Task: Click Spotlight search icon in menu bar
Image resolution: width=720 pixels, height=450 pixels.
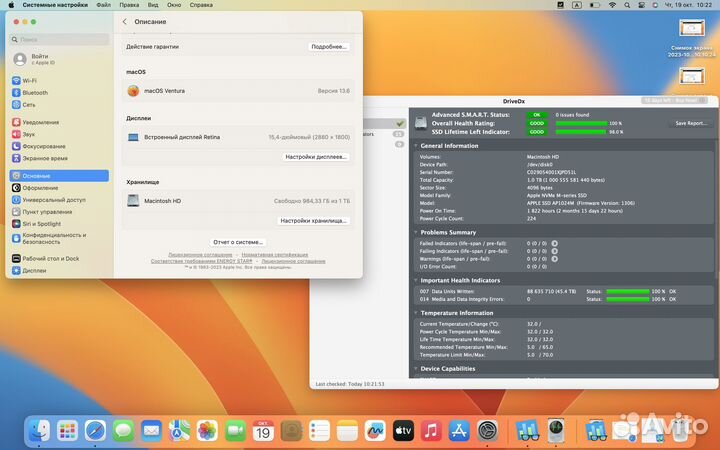Action: coord(627,5)
